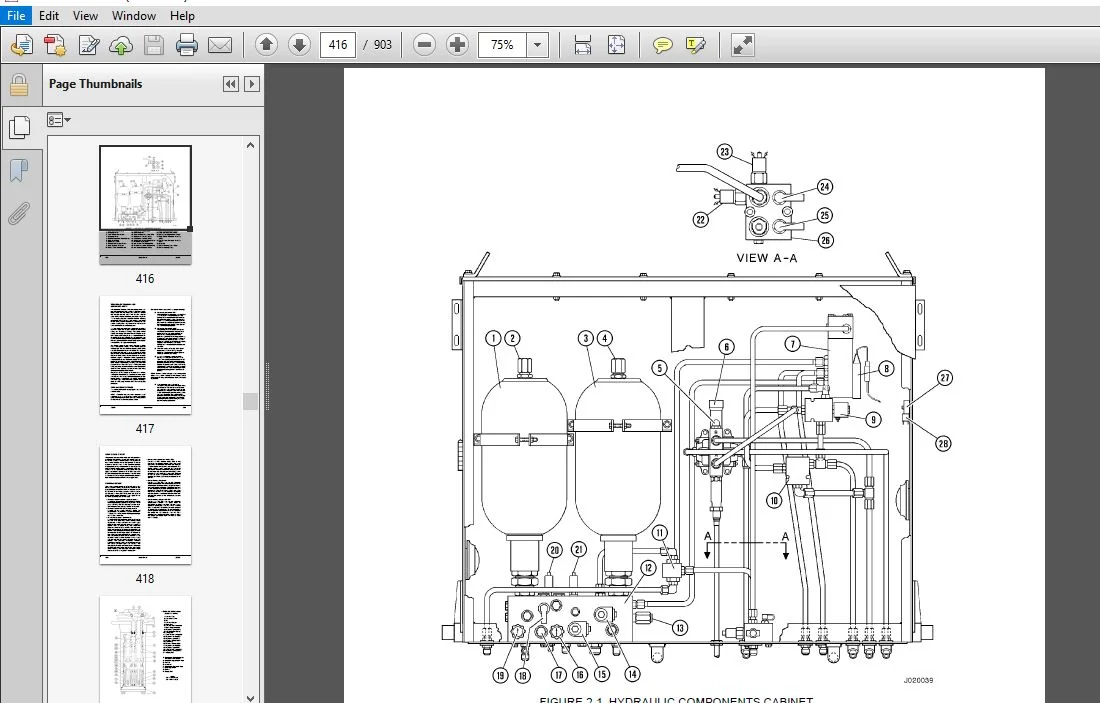1100x703 pixels.
Task: Click the J020039 drawing number text
Action: click(x=918, y=681)
